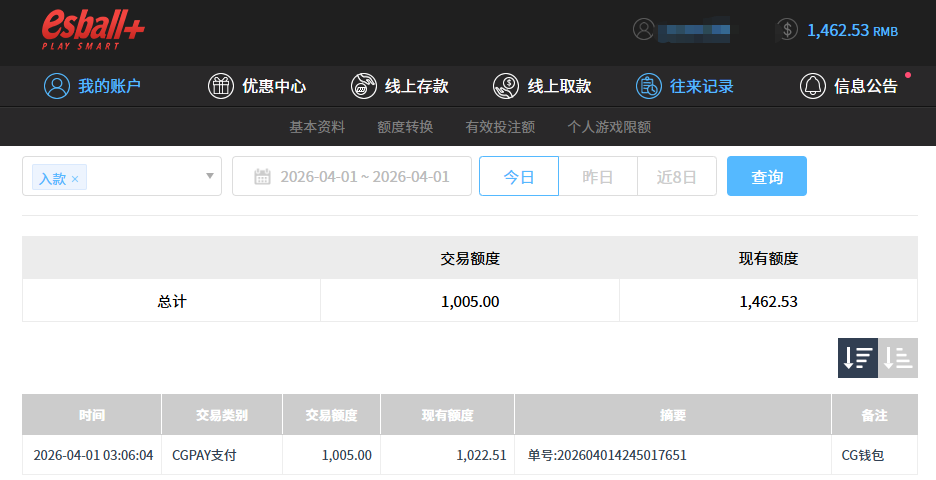The image size is (936, 480).
Task: Click the calendar icon in date field
Action: click(x=262, y=177)
